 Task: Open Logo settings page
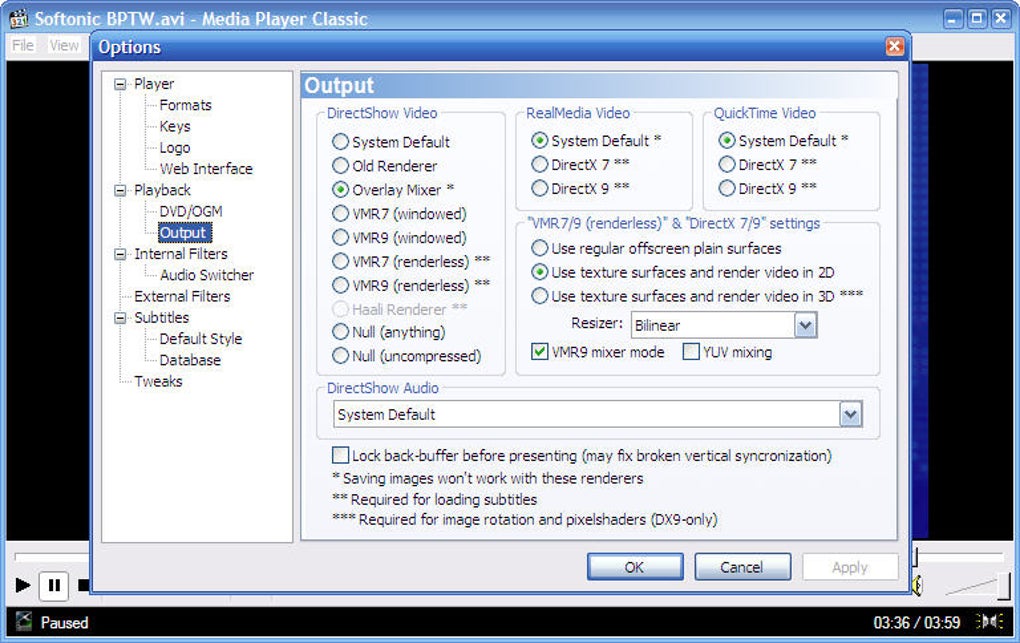pos(174,148)
